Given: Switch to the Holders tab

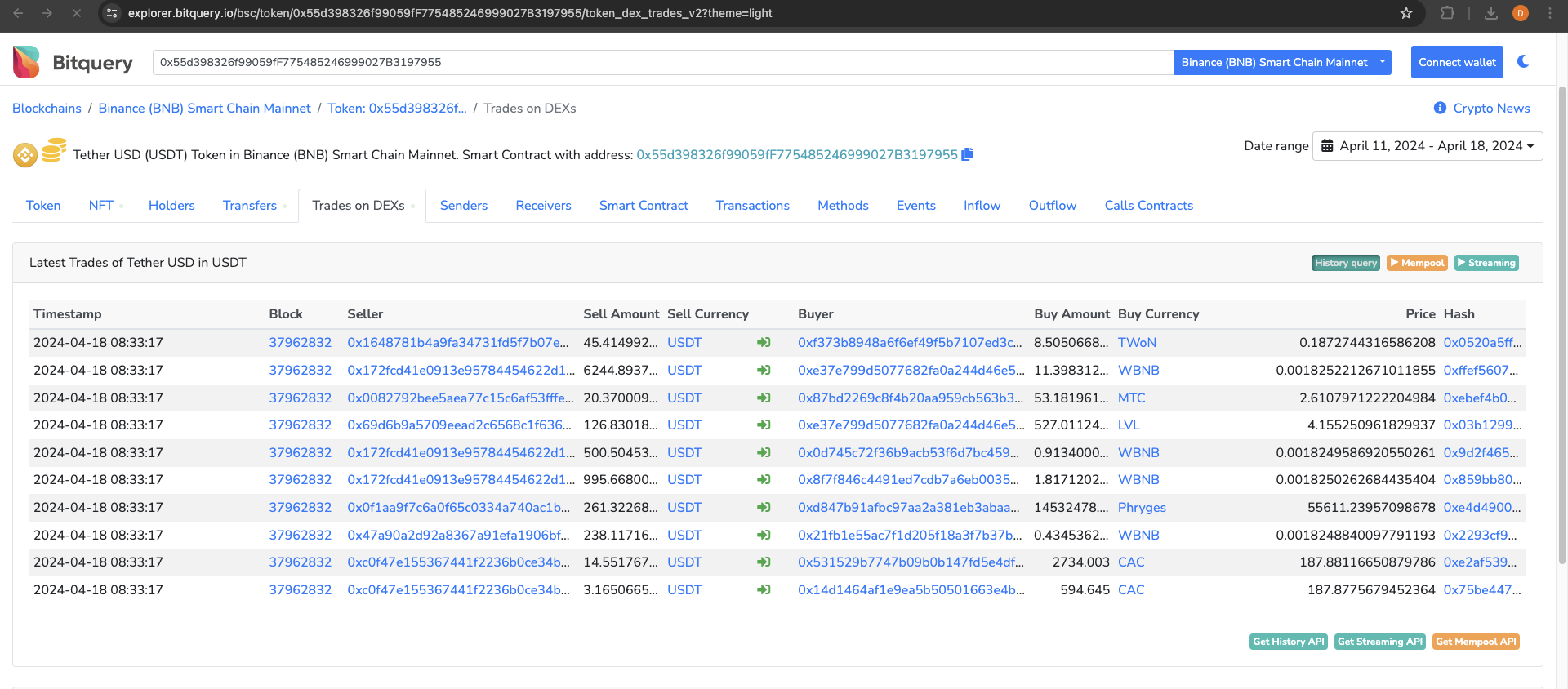Looking at the screenshot, I should tap(171, 206).
